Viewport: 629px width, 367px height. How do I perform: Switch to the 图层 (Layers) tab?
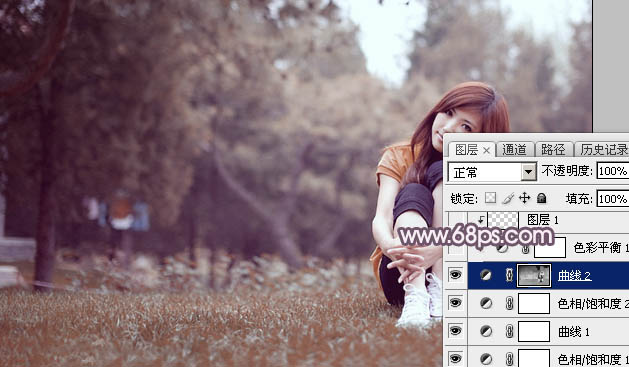[x=467, y=150]
